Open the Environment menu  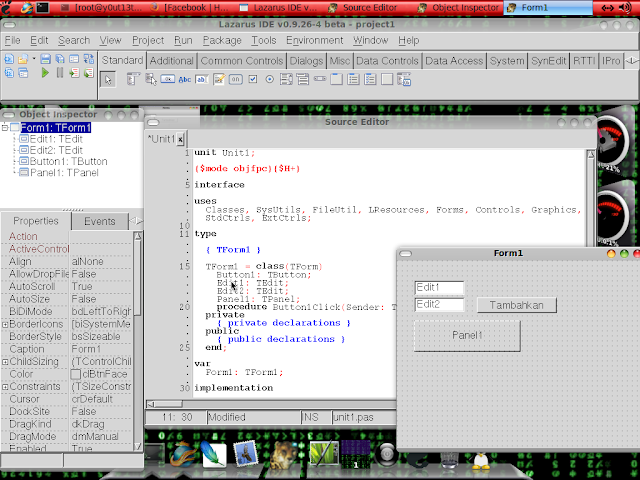314,40
